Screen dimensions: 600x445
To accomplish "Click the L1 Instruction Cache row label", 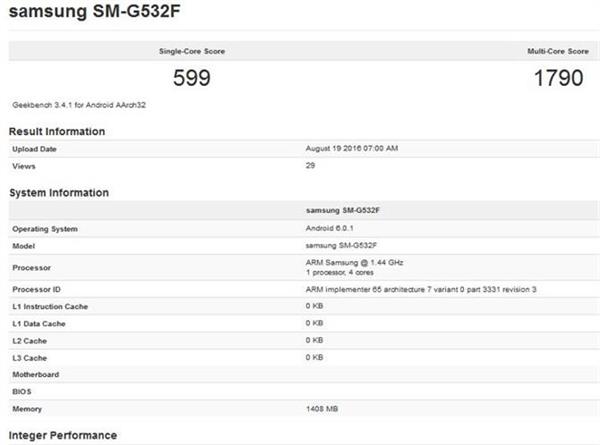I will point(52,306).
